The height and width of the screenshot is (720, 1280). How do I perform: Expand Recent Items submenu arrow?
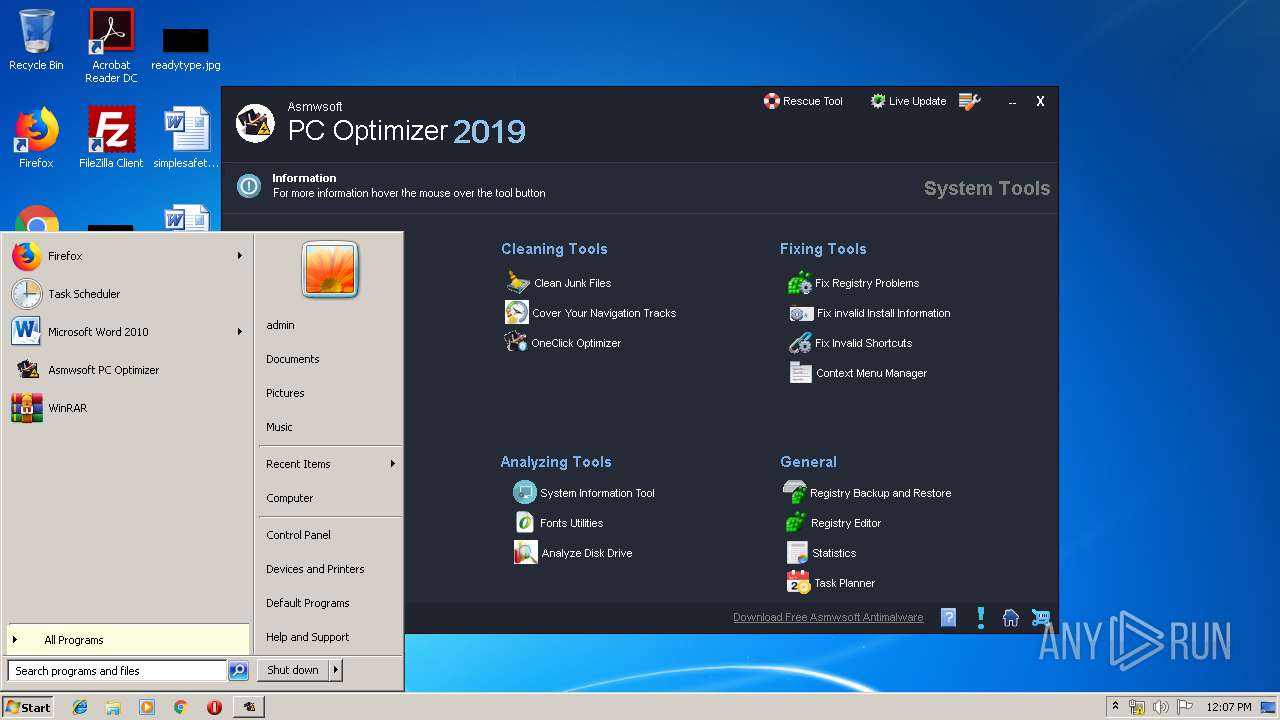[x=393, y=464]
